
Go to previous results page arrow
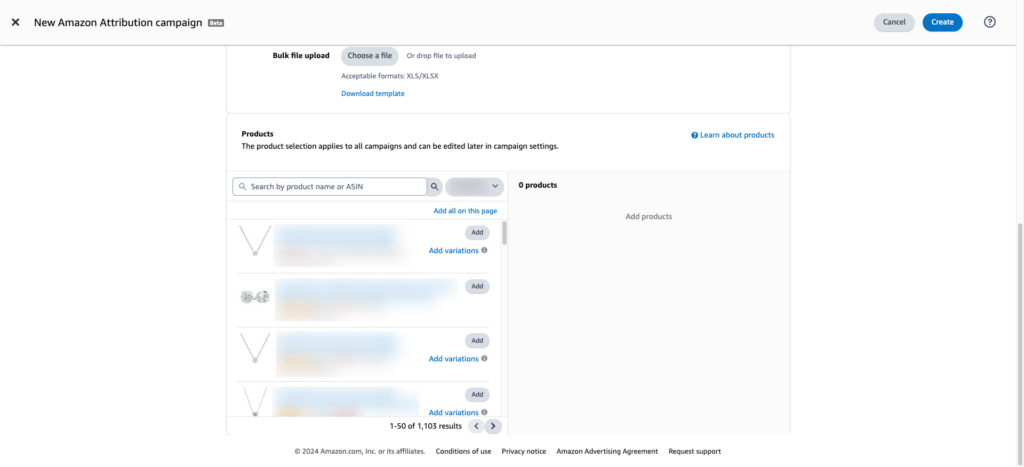click(x=477, y=427)
